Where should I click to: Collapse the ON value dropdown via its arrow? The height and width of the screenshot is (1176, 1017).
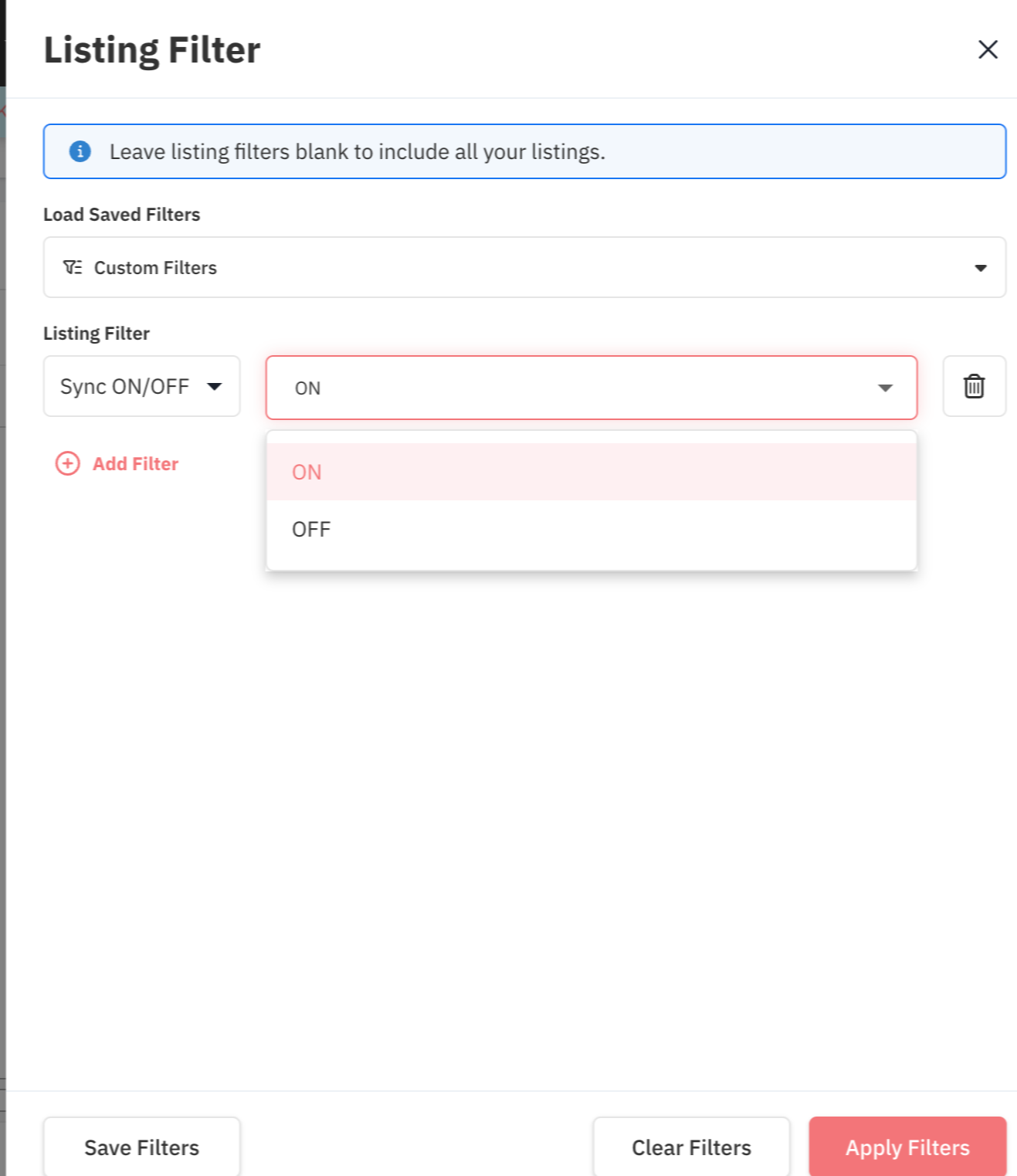pyautogui.click(x=885, y=388)
